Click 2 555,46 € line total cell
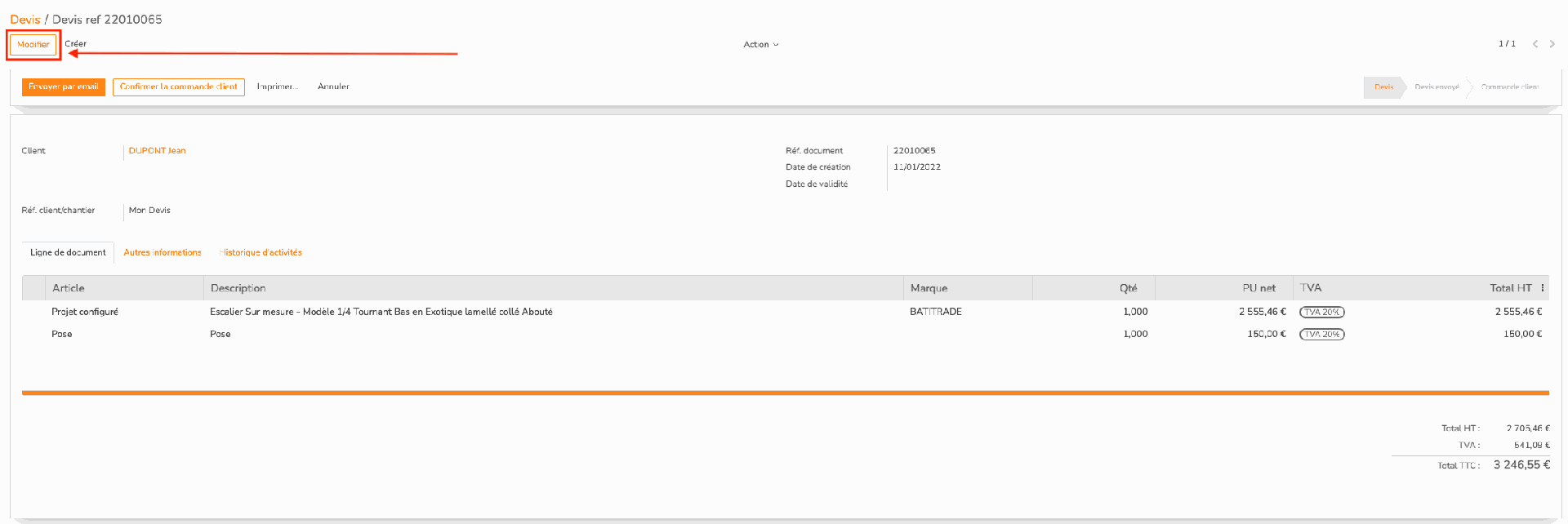This screenshot has height=524, width=1568. click(1519, 312)
